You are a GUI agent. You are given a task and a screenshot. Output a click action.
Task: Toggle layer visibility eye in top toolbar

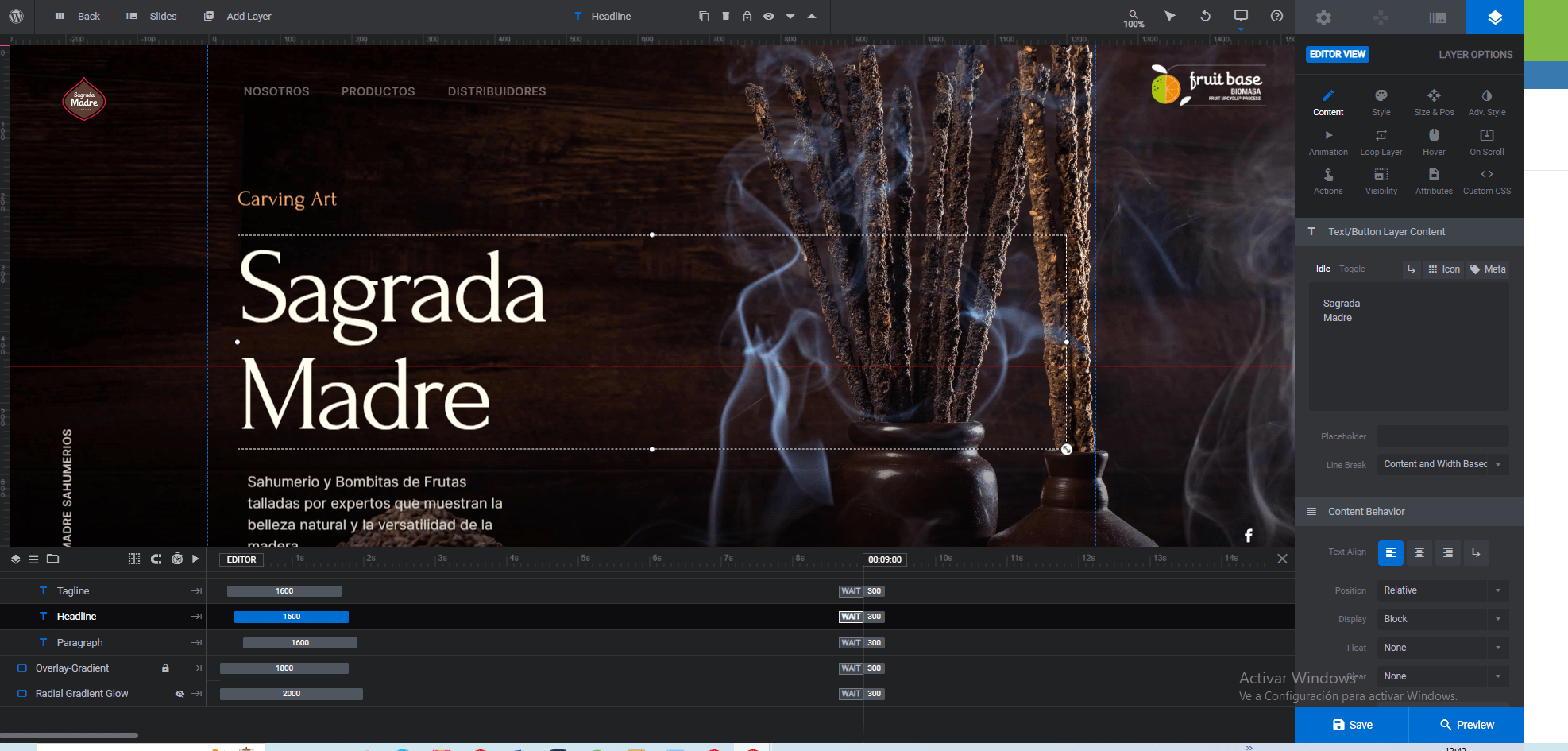pos(768,16)
